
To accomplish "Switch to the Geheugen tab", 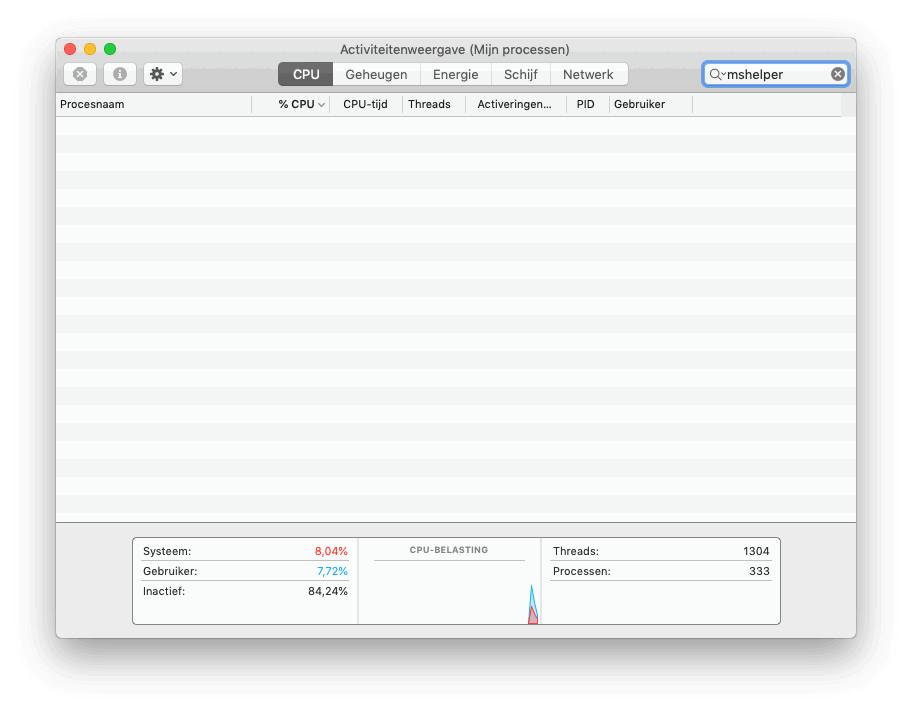I will [x=376, y=74].
